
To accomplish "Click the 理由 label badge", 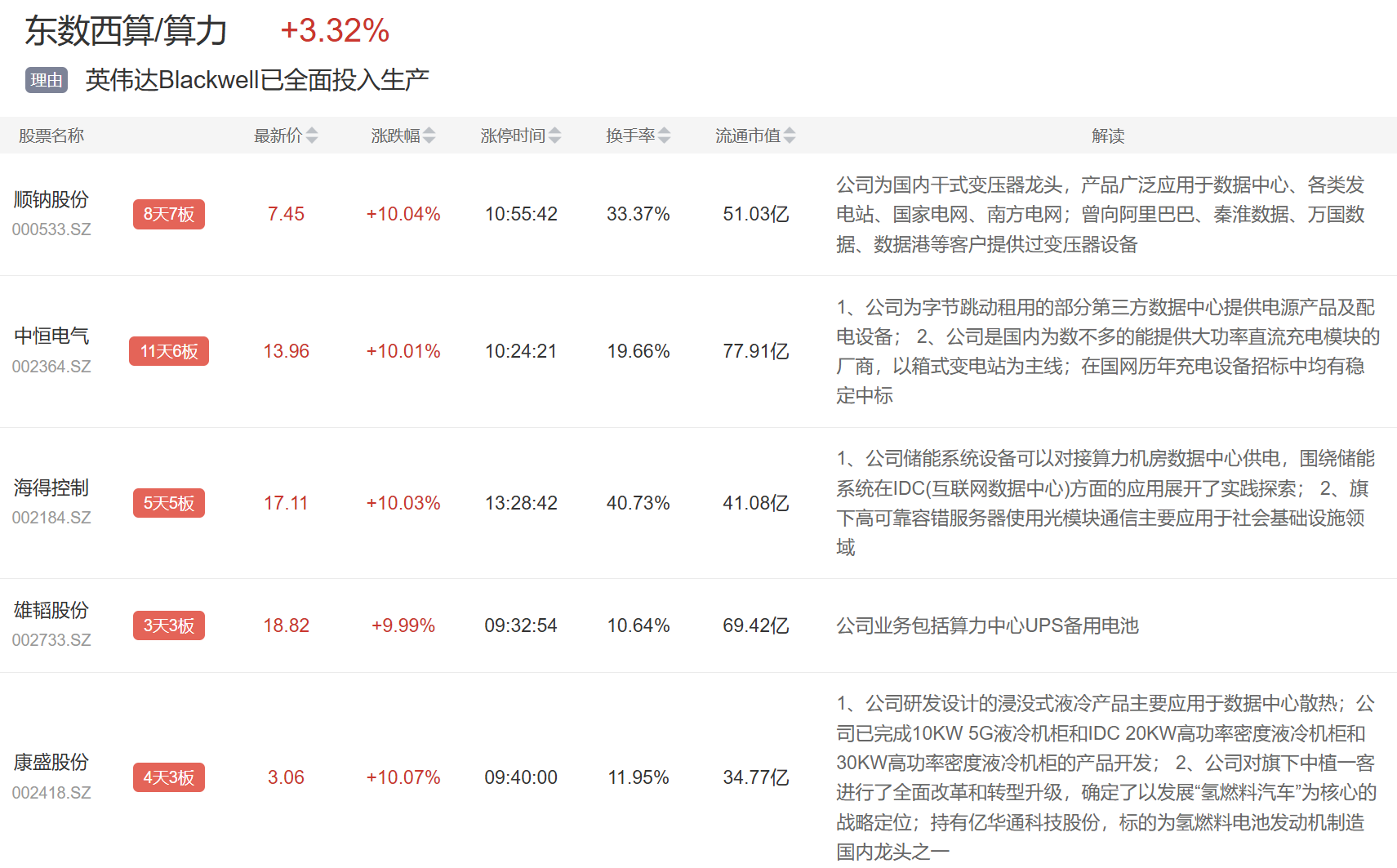I will [x=47, y=80].
